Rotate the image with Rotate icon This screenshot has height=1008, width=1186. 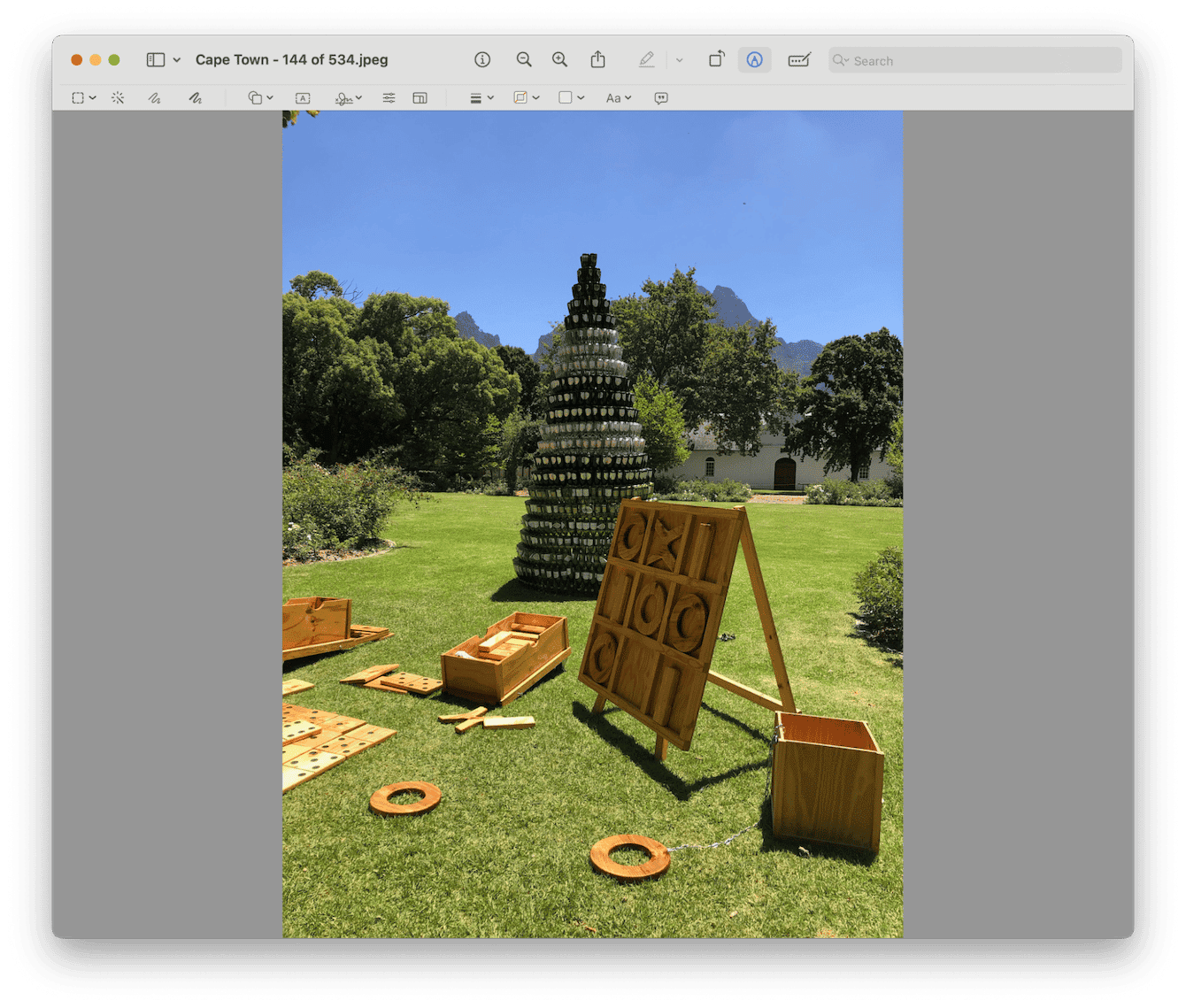[716, 60]
